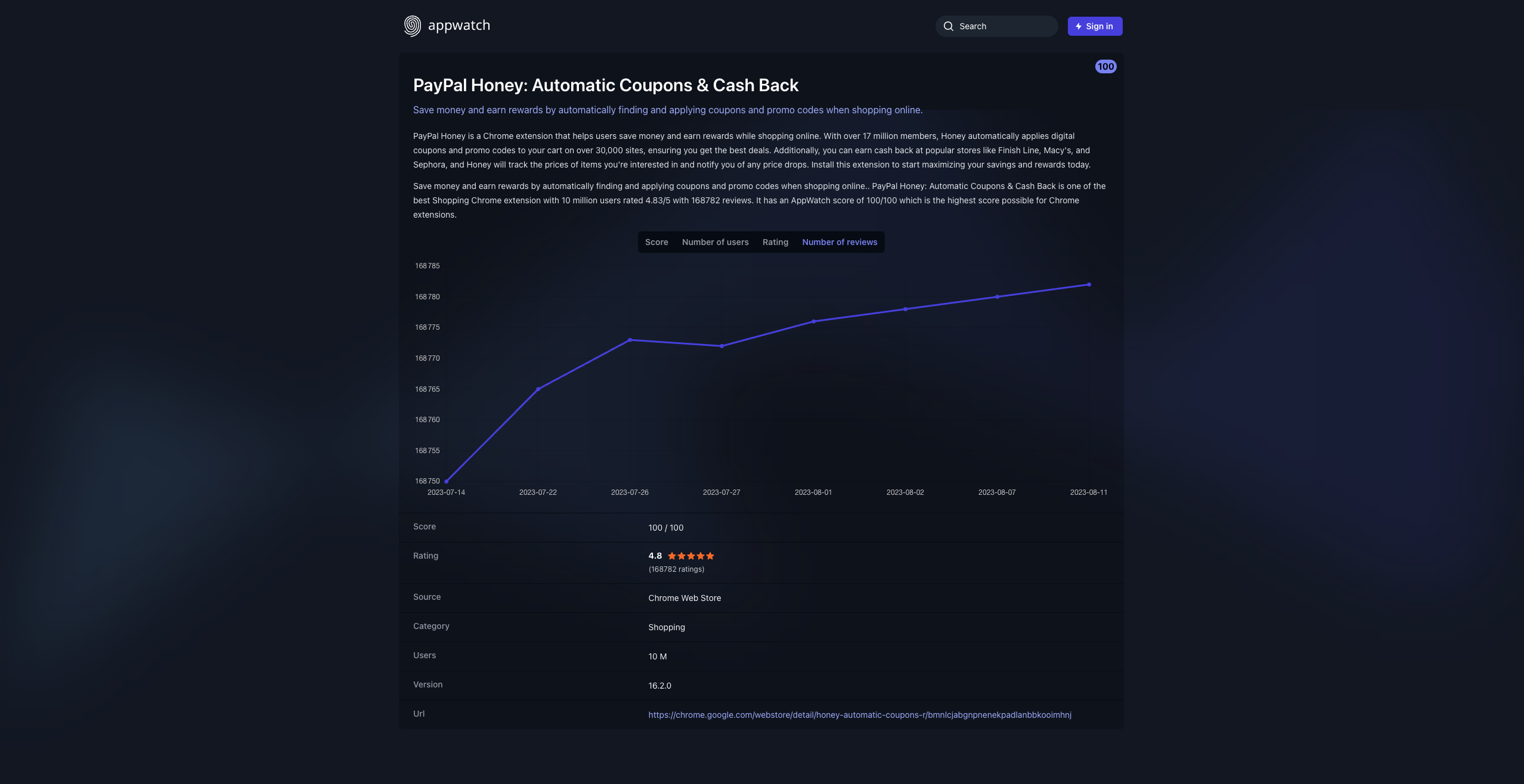Click the lightning bolt icon in Sign in
Viewport: 1524px width, 784px height.
pyautogui.click(x=1078, y=26)
